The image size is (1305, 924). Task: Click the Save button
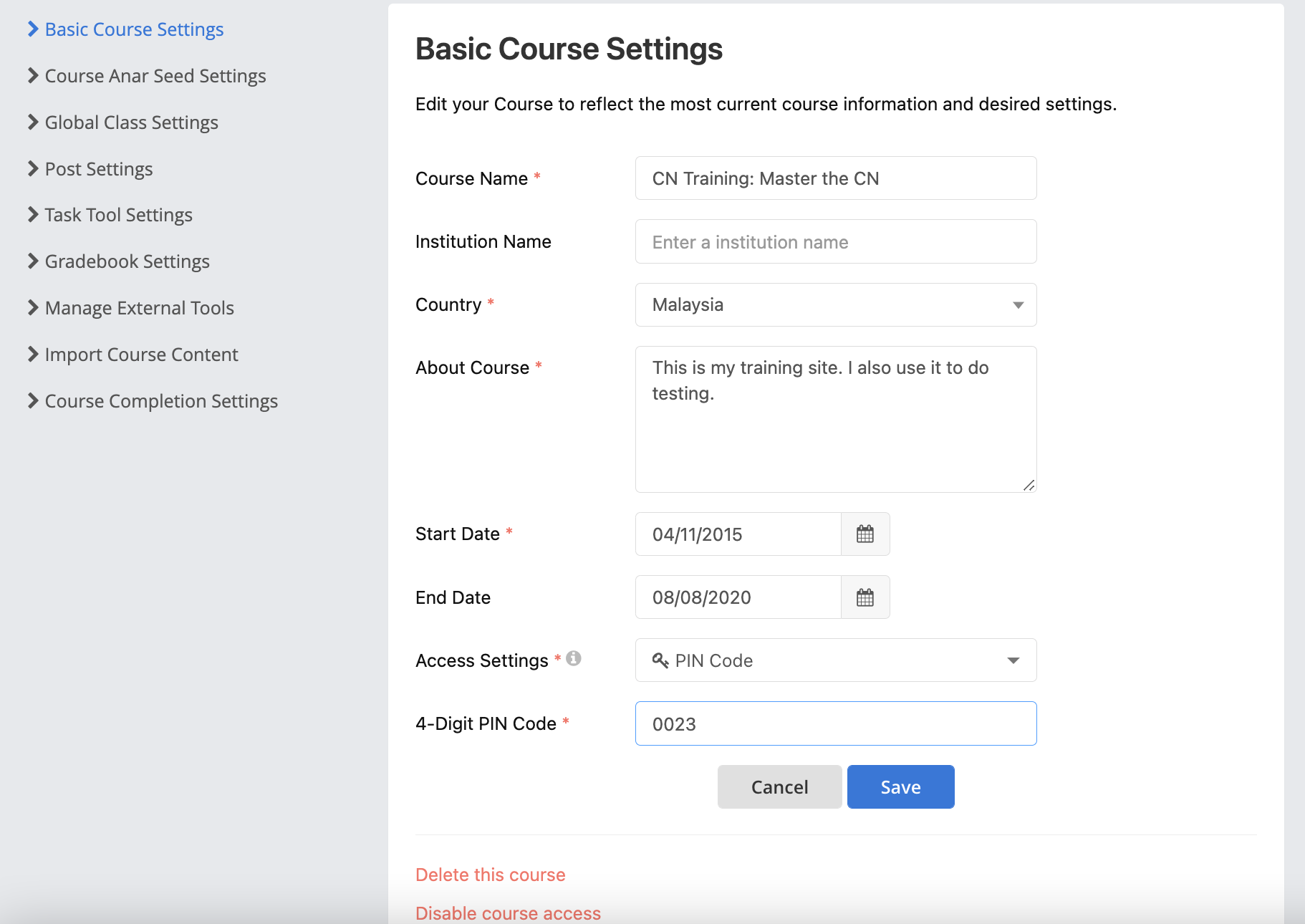[x=901, y=787]
